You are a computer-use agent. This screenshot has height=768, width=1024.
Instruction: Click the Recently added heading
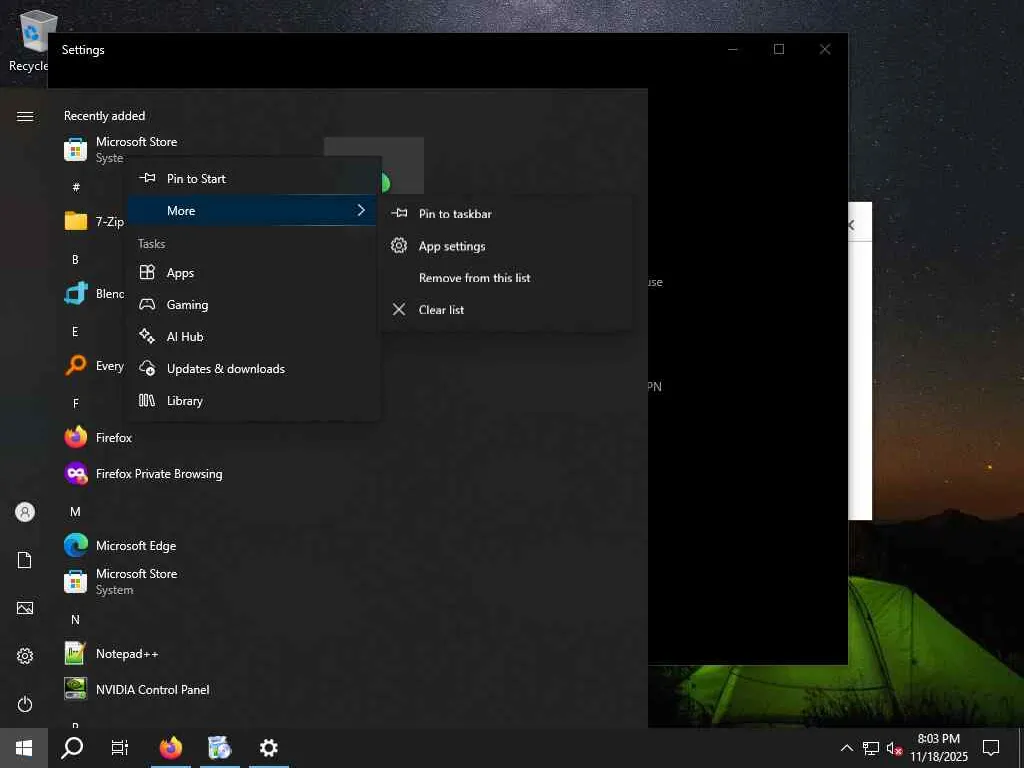[x=104, y=116]
